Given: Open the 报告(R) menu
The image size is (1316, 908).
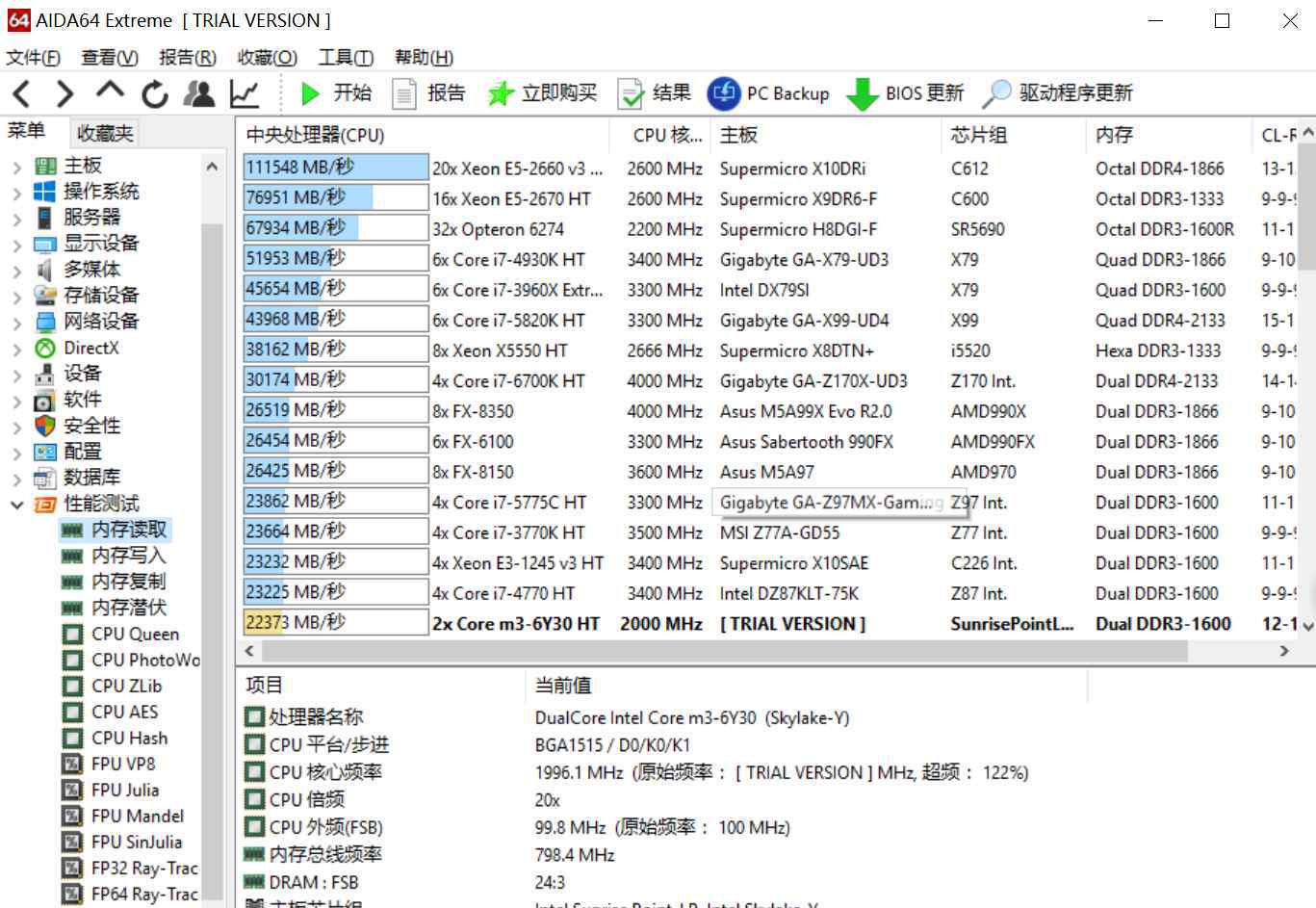Looking at the screenshot, I should pos(188,58).
